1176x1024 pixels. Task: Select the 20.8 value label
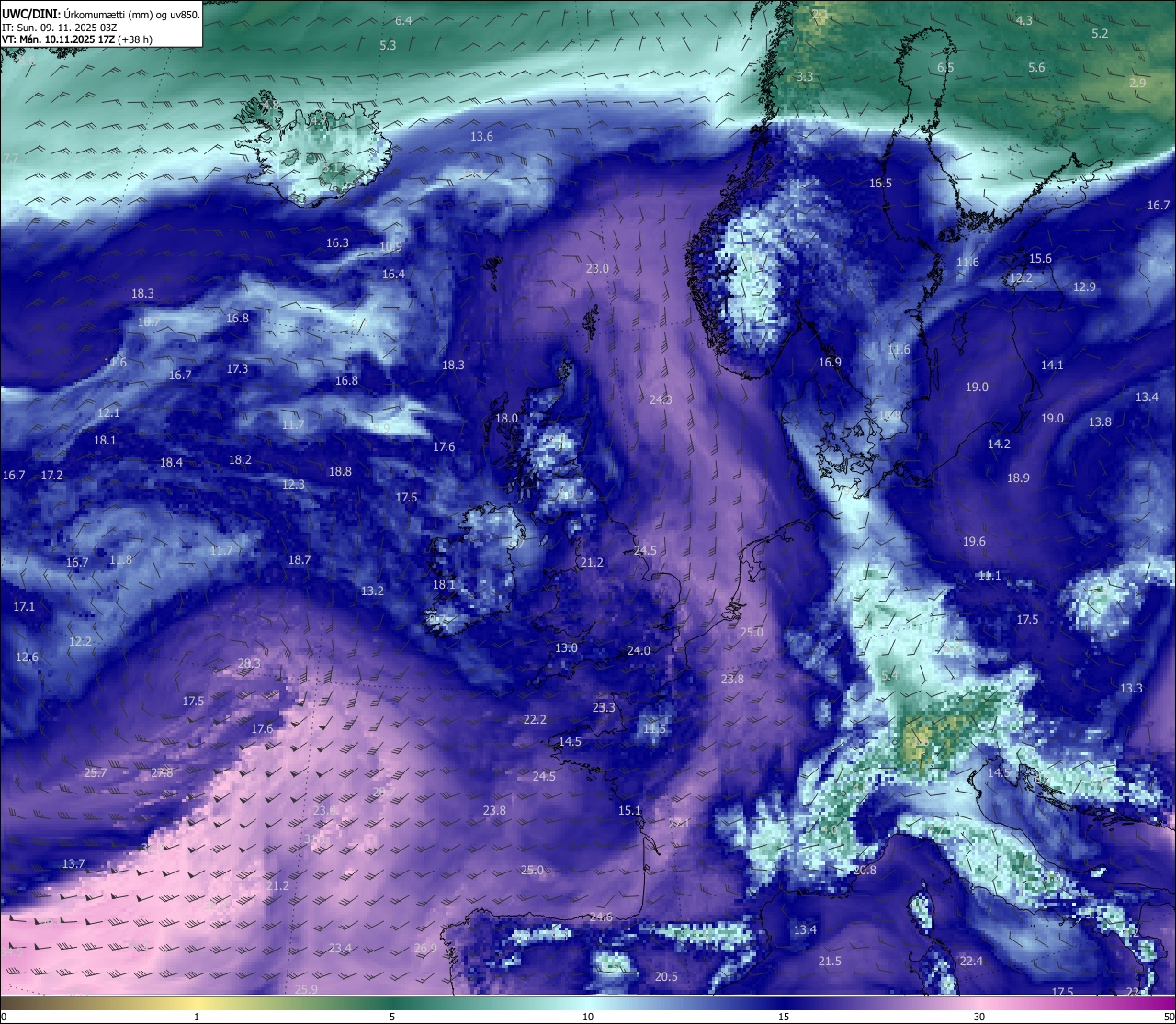click(865, 870)
